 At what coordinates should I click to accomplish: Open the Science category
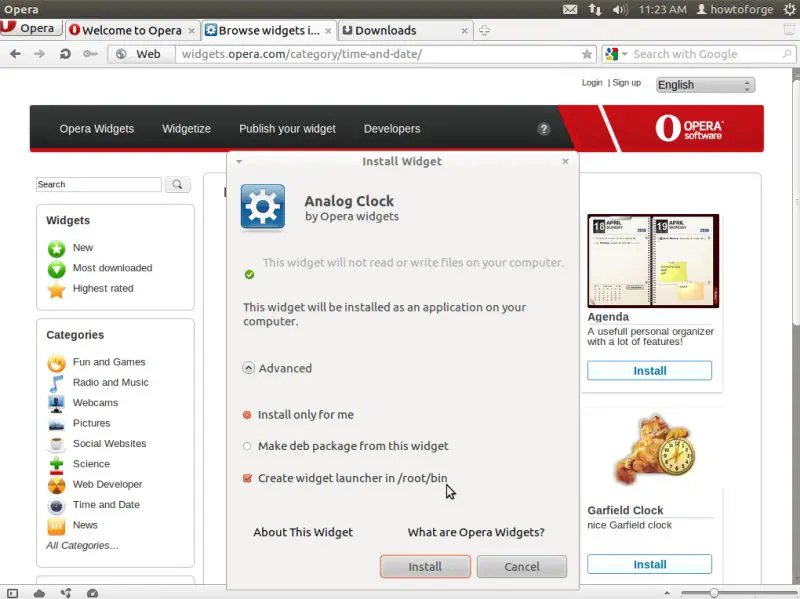click(91, 464)
